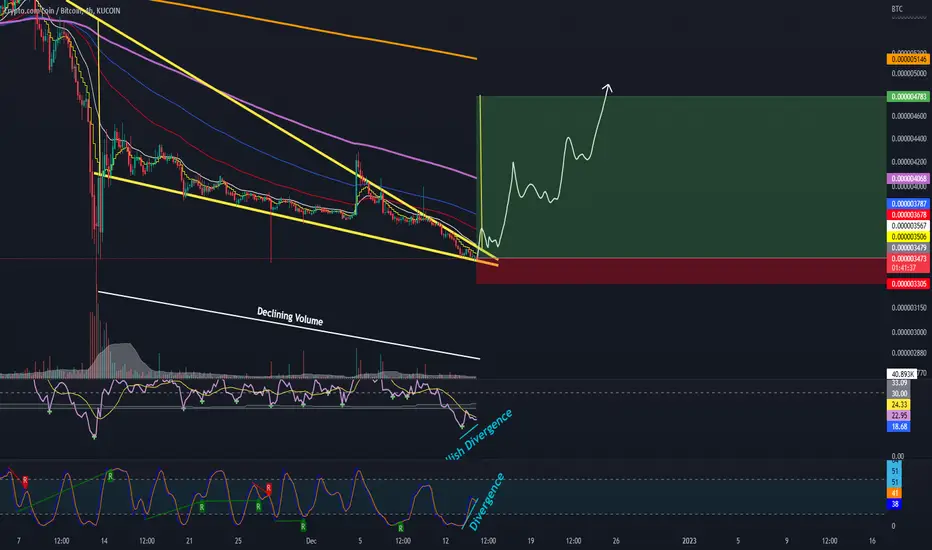The height and width of the screenshot is (550, 932).
Task: Select the 40.893K volume value tag
Action: (x=902, y=374)
